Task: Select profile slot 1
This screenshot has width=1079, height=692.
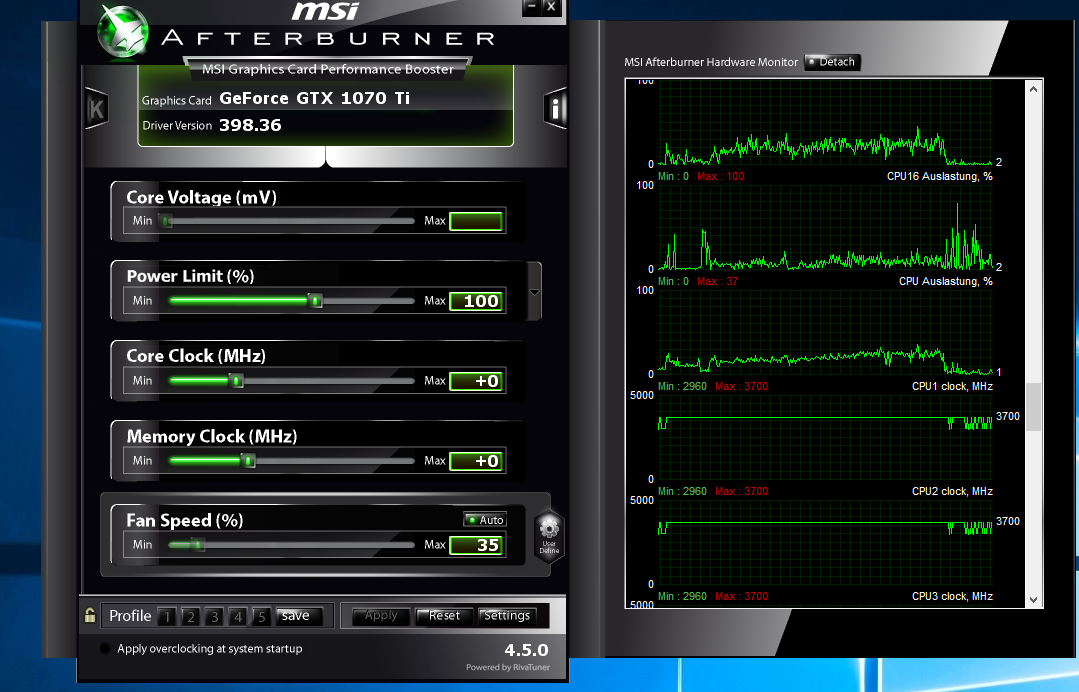Action: (x=167, y=616)
